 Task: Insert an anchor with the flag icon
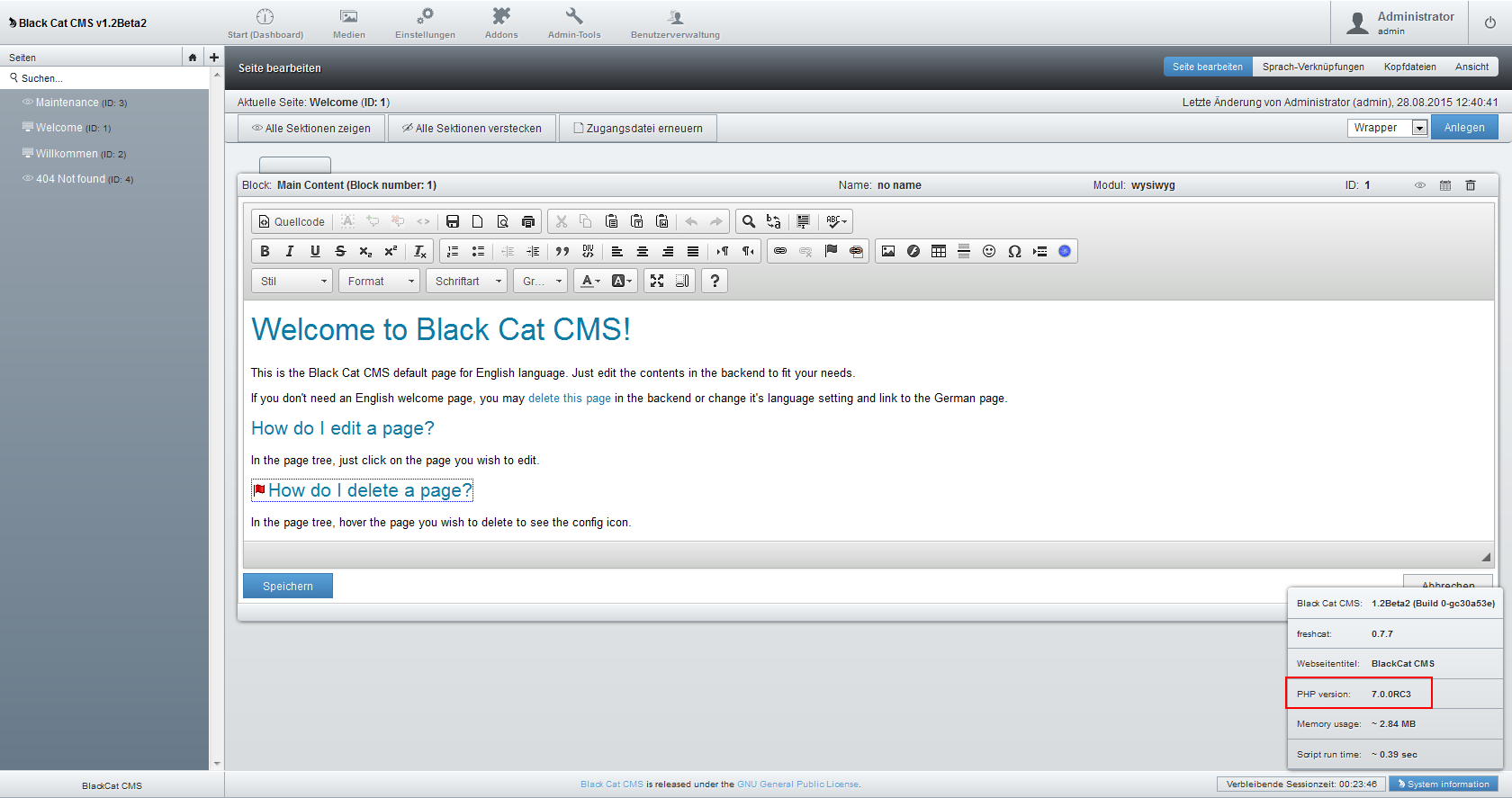click(831, 251)
